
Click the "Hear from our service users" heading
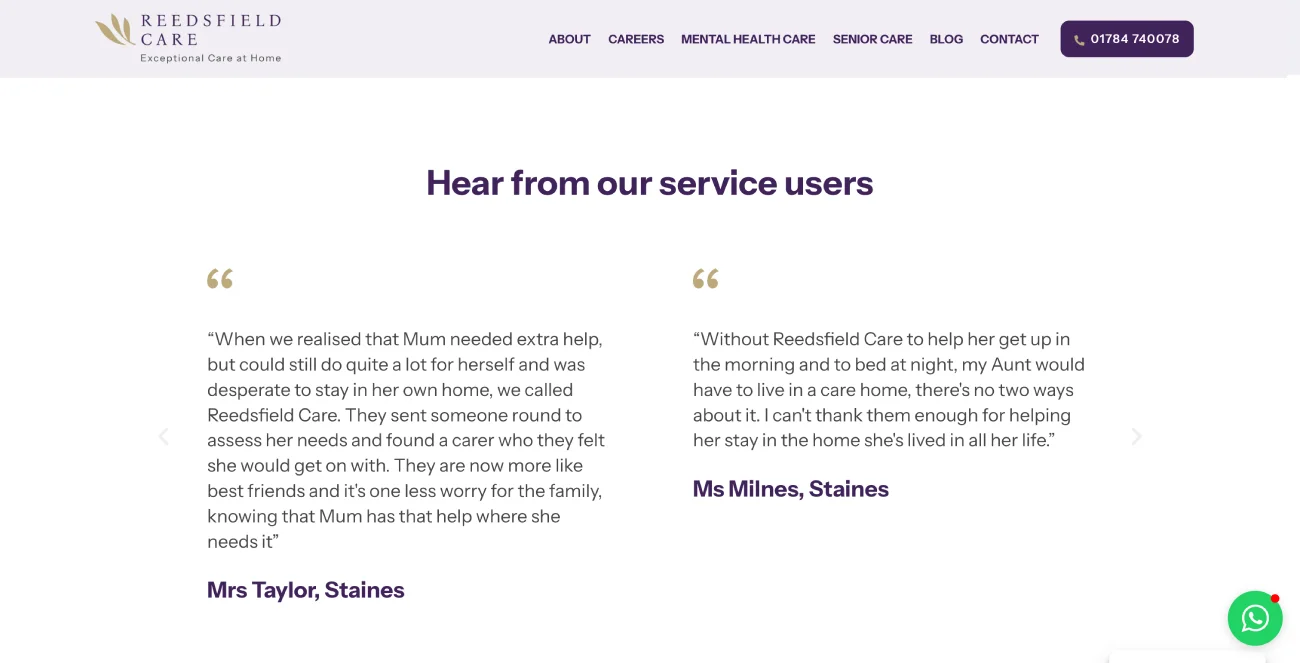click(650, 183)
